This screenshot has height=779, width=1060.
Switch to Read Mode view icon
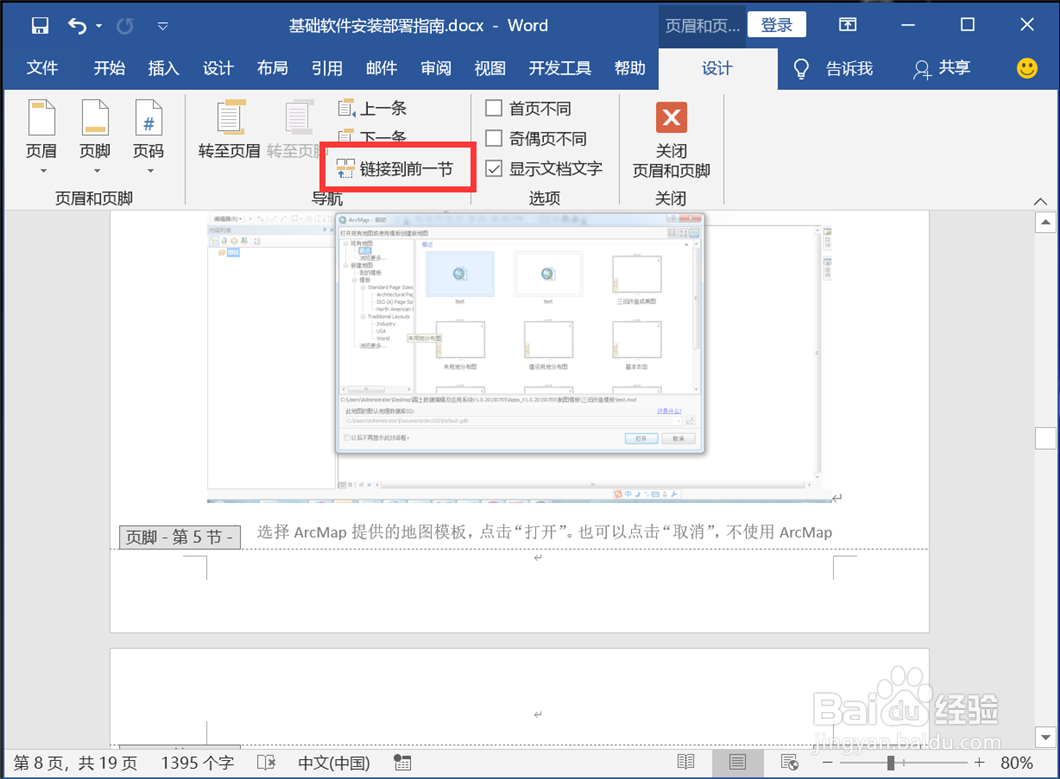tap(685, 763)
